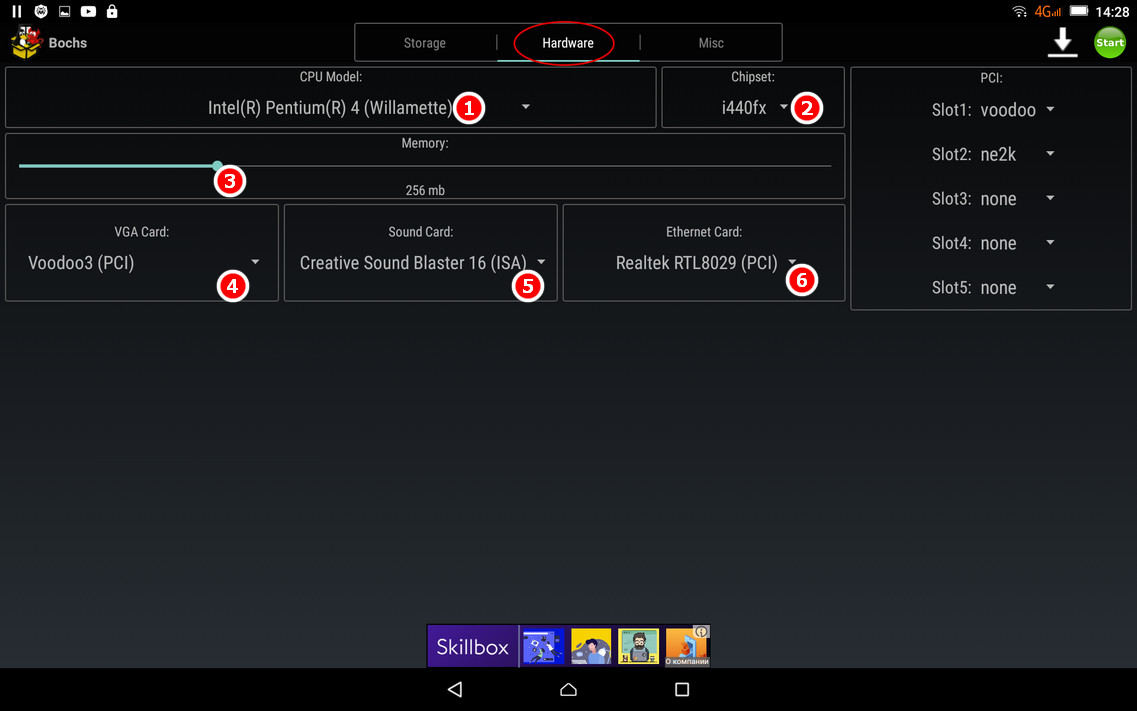
Task: Tap the lock notification icon
Action: click(112, 11)
